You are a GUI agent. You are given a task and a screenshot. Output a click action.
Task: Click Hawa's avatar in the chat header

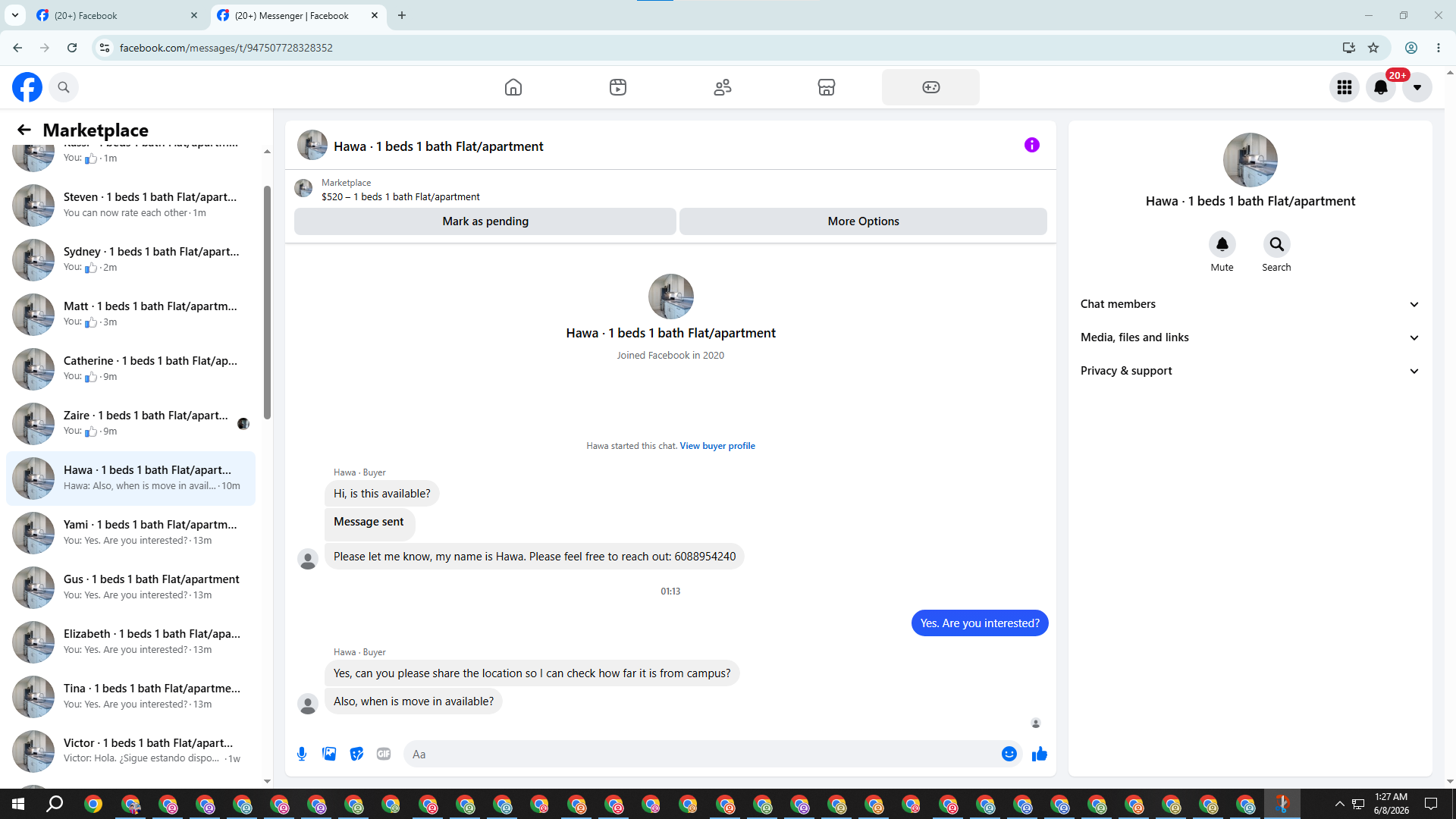click(312, 145)
